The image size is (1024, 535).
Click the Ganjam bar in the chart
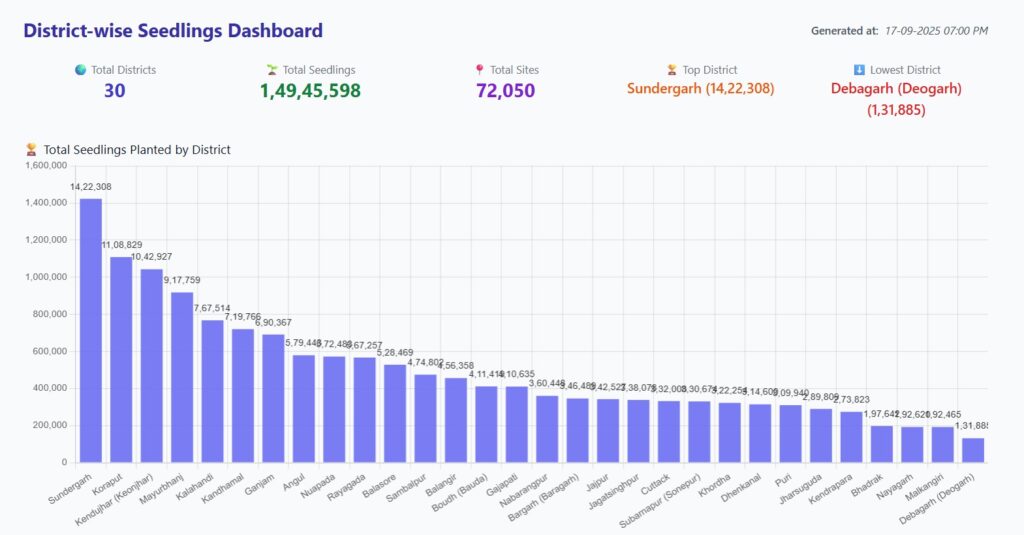tap(273, 398)
